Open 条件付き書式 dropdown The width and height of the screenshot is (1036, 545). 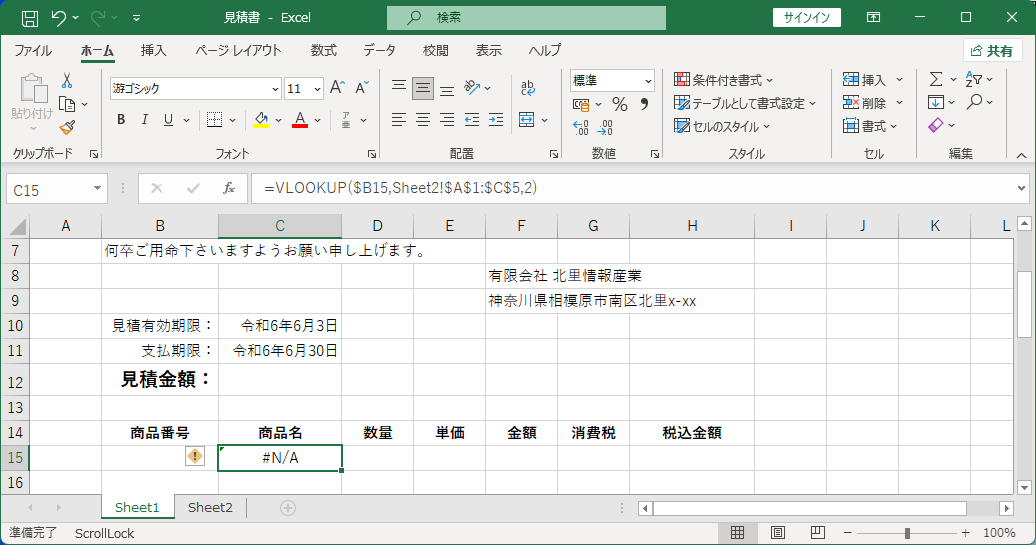[723, 80]
